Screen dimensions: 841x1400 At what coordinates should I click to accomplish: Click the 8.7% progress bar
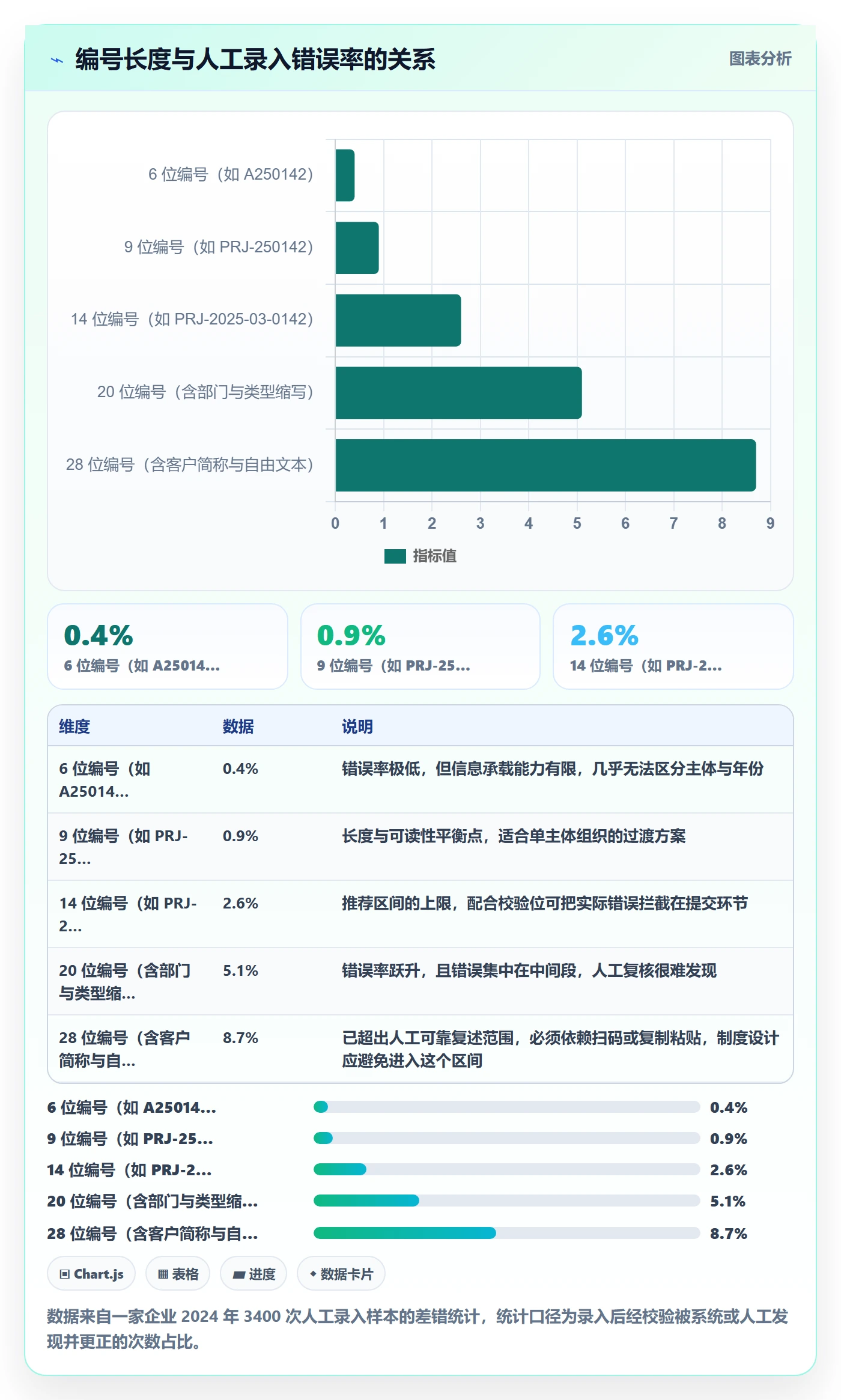tap(507, 1233)
